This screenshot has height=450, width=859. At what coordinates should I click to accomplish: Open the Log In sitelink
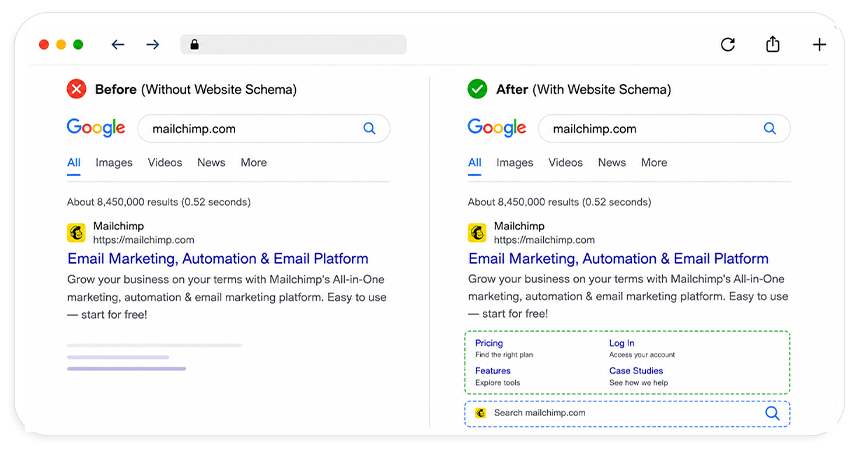622,343
